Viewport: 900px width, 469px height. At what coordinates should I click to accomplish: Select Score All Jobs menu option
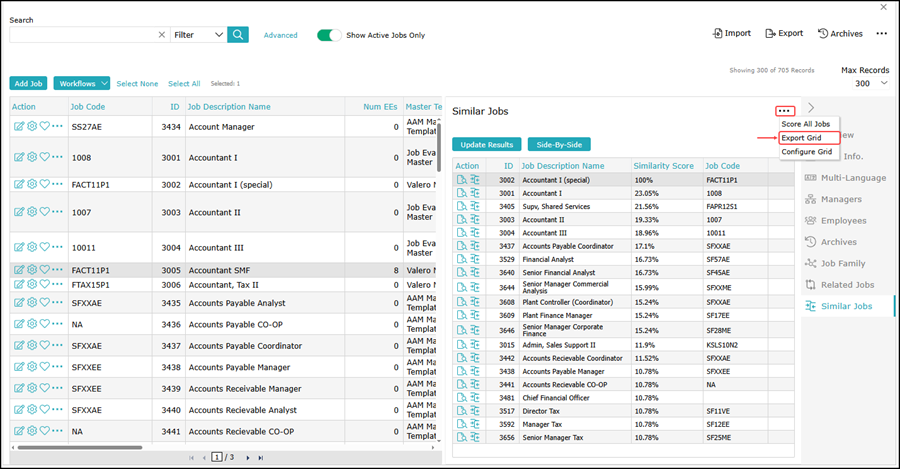pos(806,124)
